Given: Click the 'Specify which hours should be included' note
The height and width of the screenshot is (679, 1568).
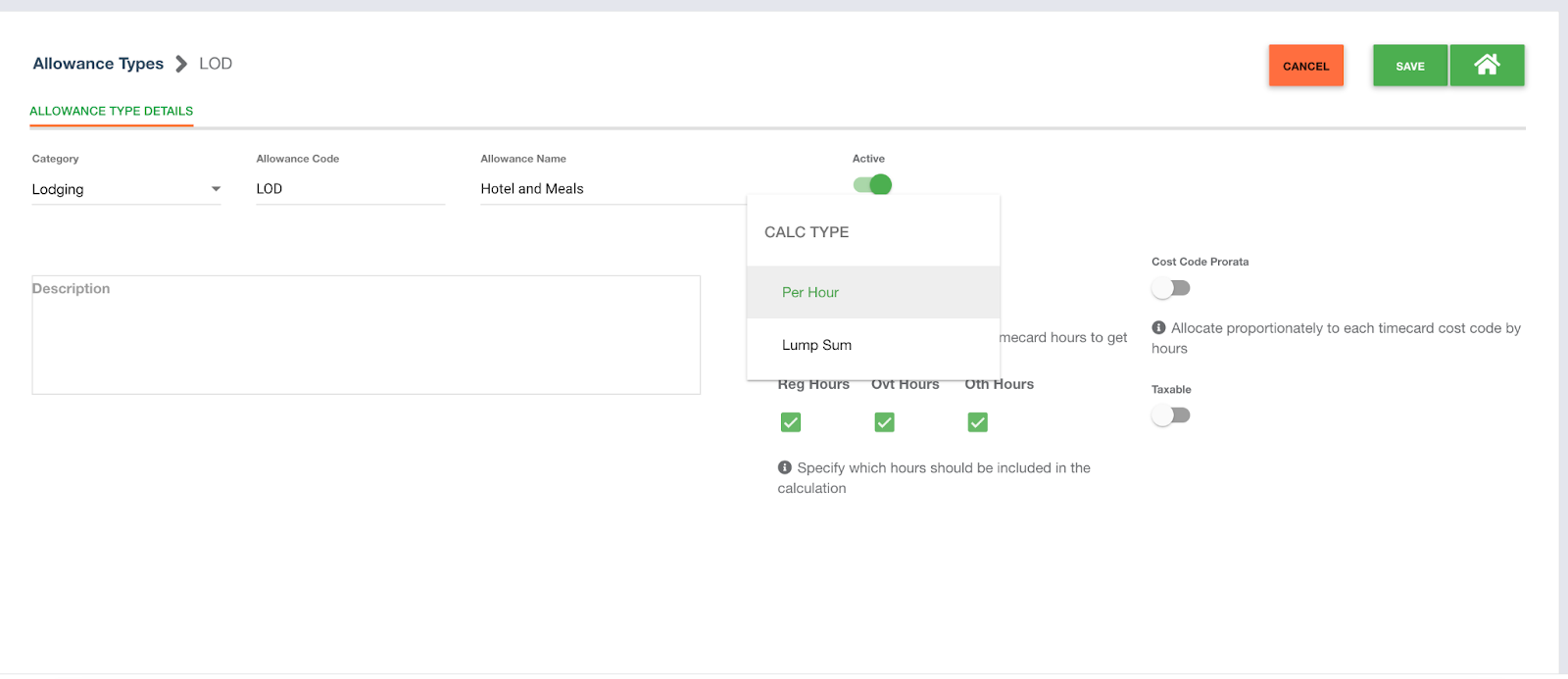Looking at the screenshot, I should pyautogui.click(x=934, y=478).
